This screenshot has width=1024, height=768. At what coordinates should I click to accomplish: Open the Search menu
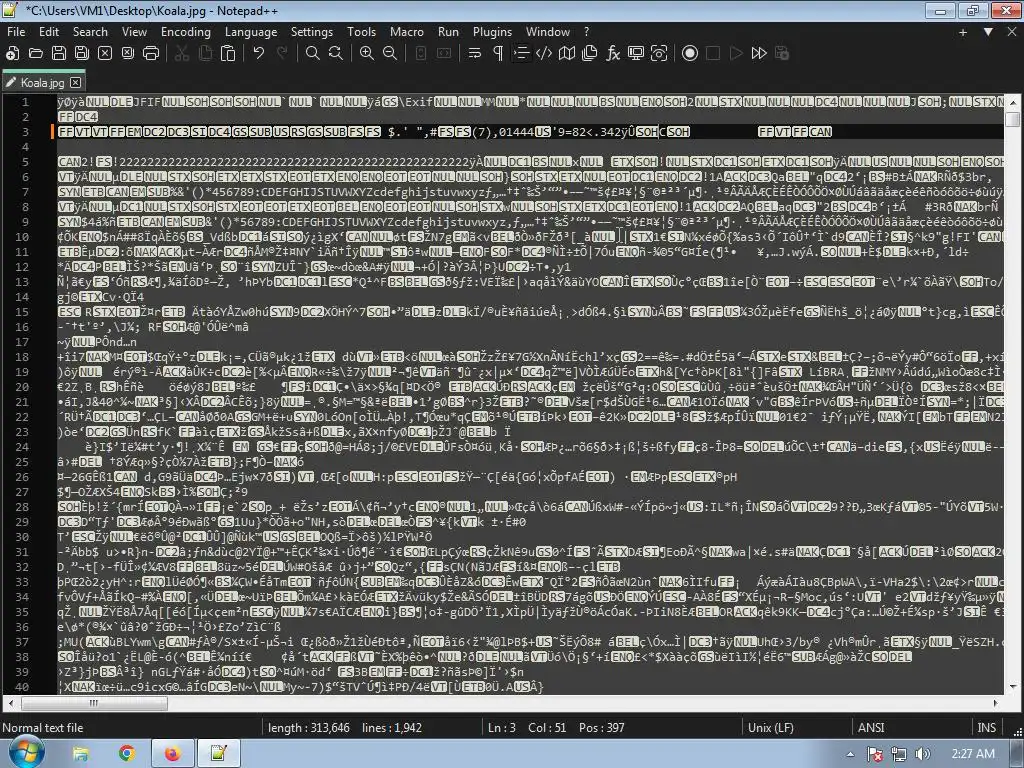coord(90,31)
